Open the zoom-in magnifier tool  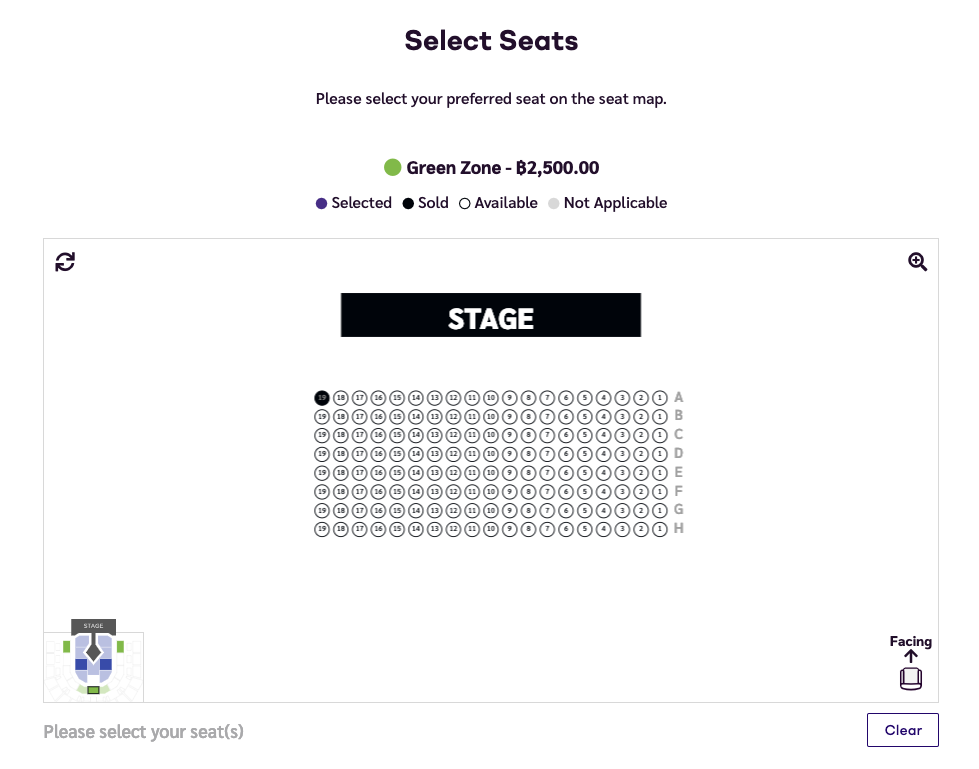(x=917, y=261)
